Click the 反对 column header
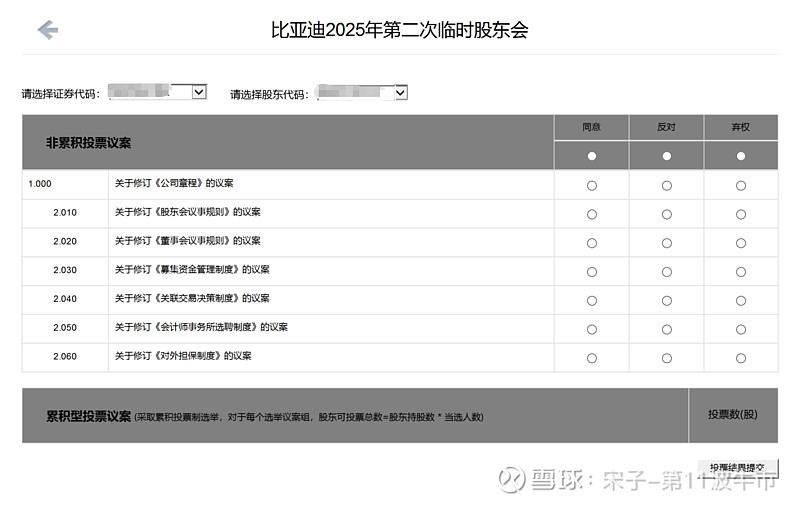 pyautogui.click(x=666, y=127)
